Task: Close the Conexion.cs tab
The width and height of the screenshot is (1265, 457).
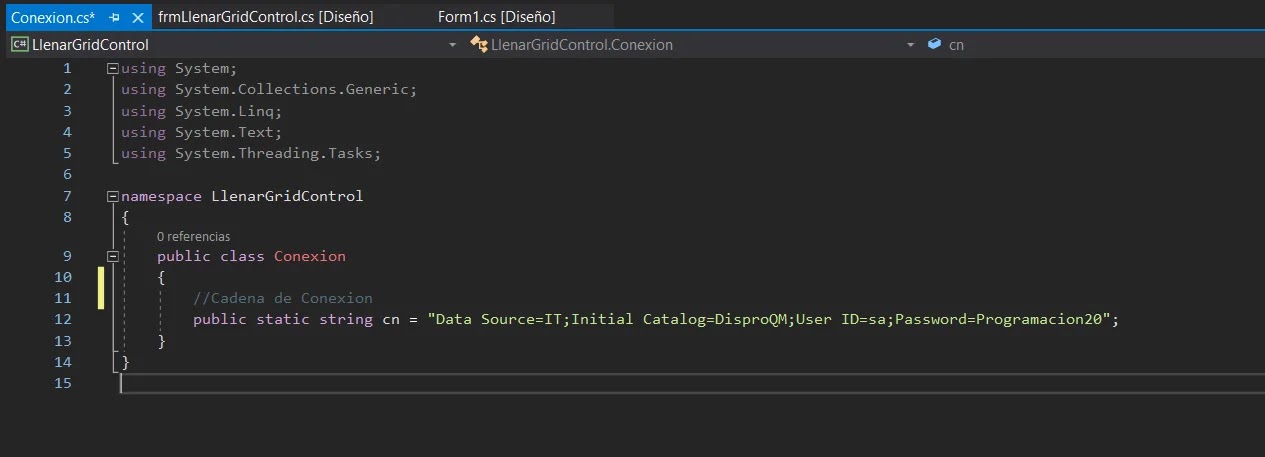Action: tap(136, 17)
